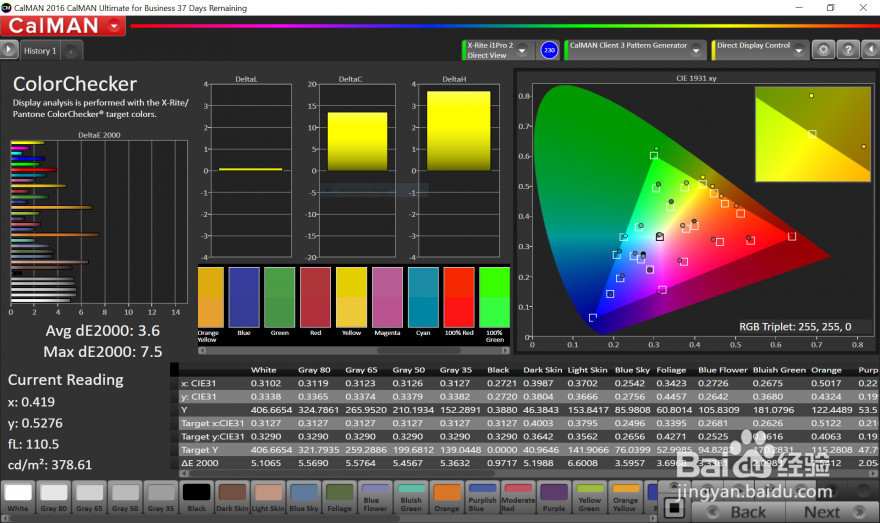Click the Red measured swatch
Screen dimensions: 880x523
tap(315, 297)
